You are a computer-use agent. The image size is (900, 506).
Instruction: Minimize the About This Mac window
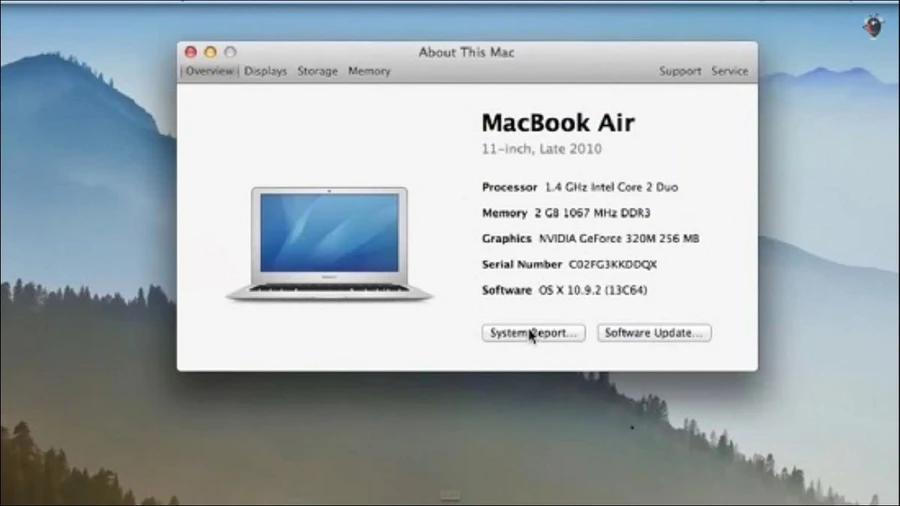pos(211,52)
